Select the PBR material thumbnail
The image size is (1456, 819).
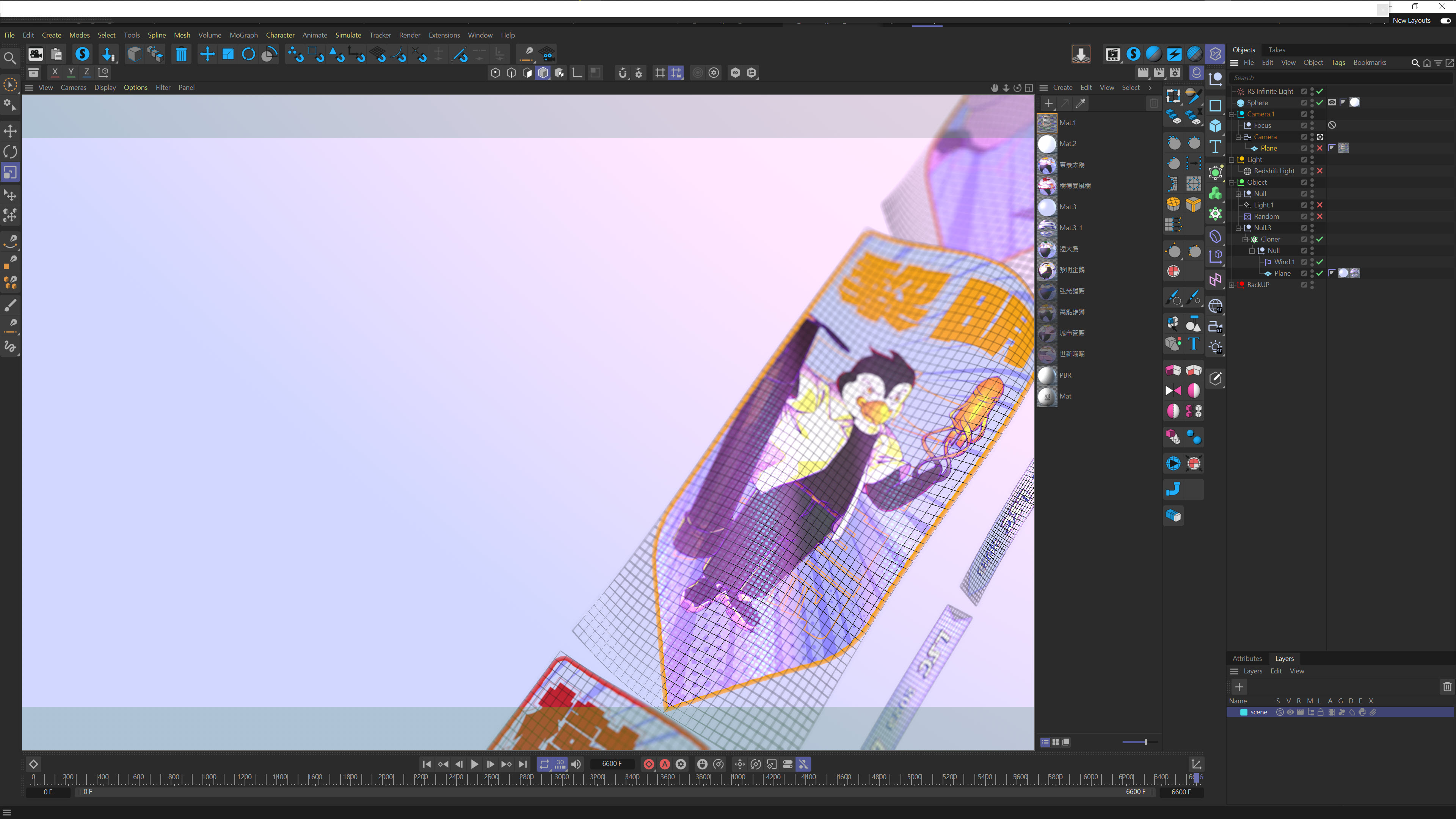(x=1047, y=375)
